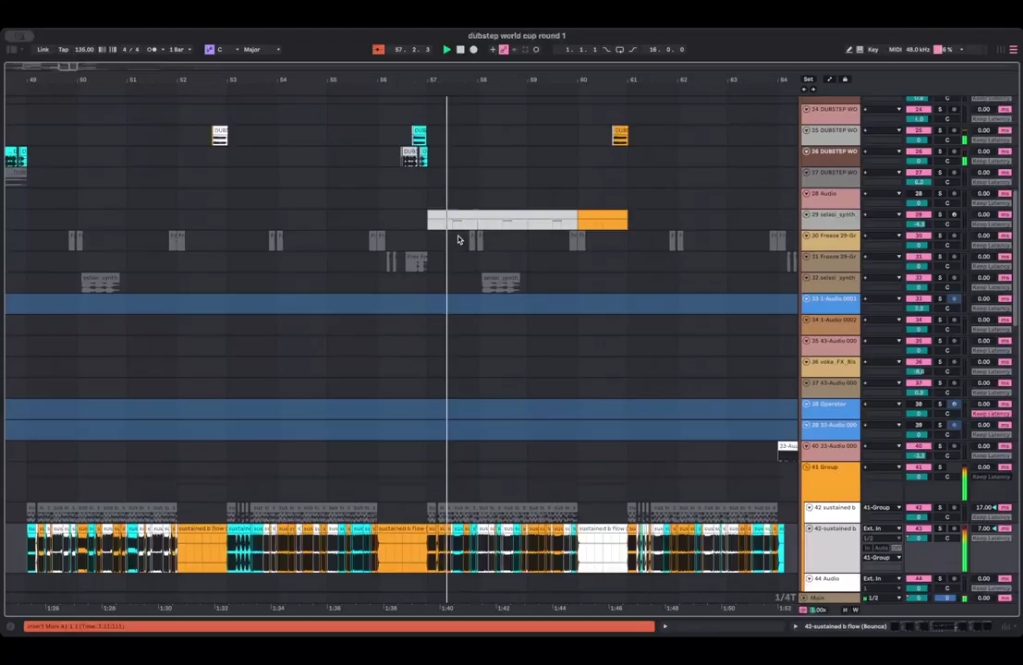The height and width of the screenshot is (665, 1023).
Task: Deactivate track 26 using its pink activator
Action: (x=918, y=151)
